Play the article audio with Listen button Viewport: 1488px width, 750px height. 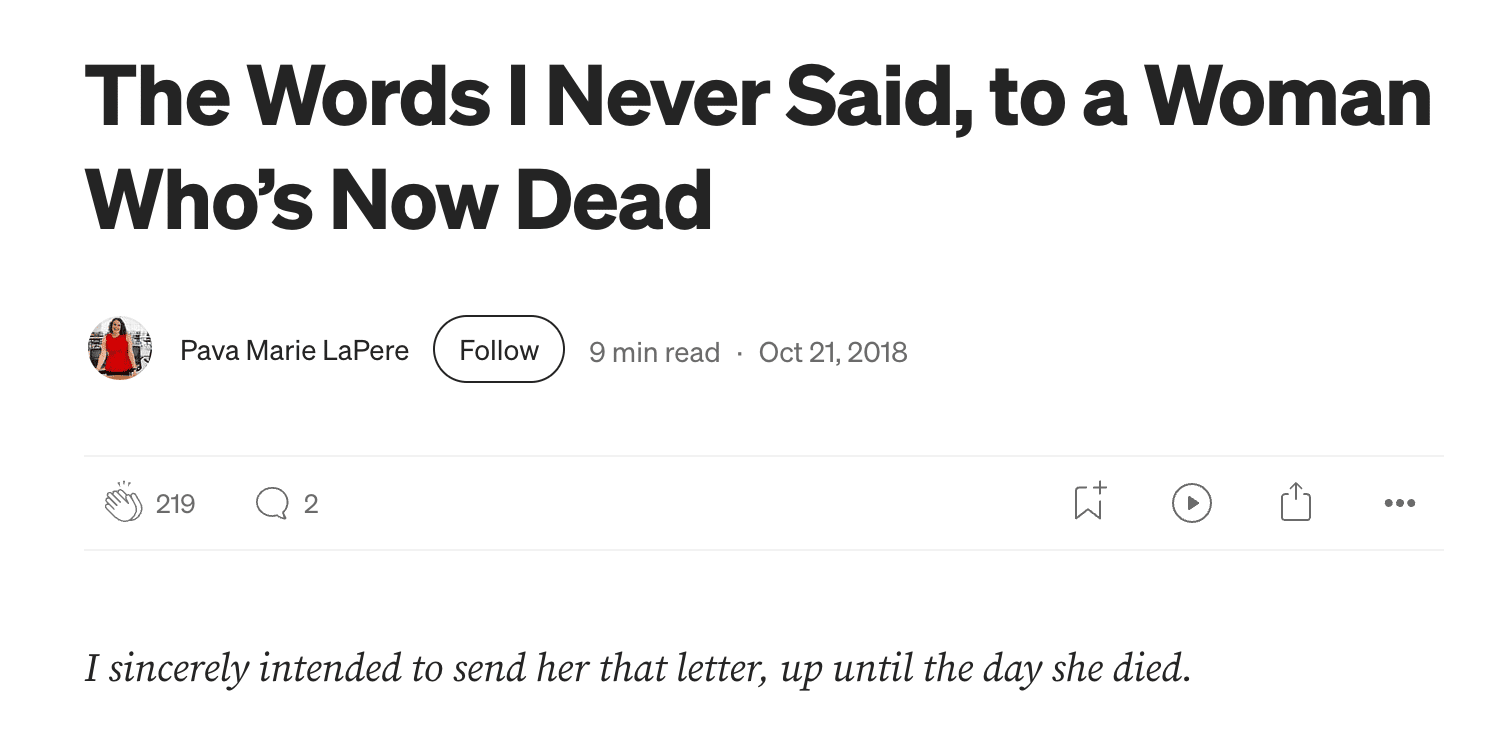click(1191, 503)
